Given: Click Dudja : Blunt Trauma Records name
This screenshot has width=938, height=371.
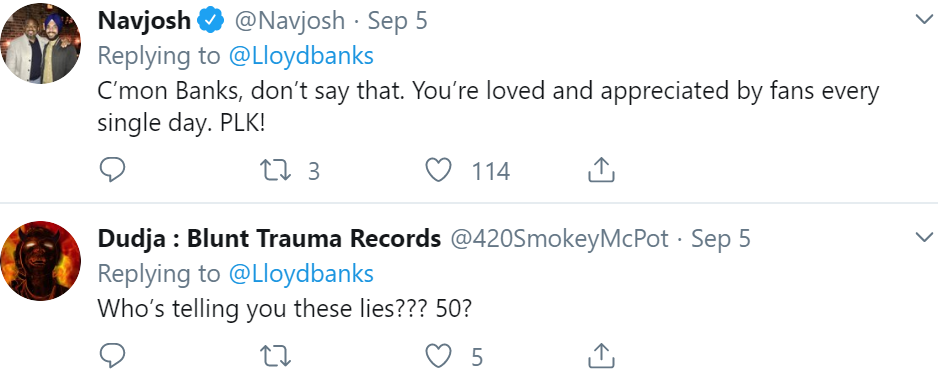Looking at the screenshot, I should pyautogui.click(x=269, y=238).
